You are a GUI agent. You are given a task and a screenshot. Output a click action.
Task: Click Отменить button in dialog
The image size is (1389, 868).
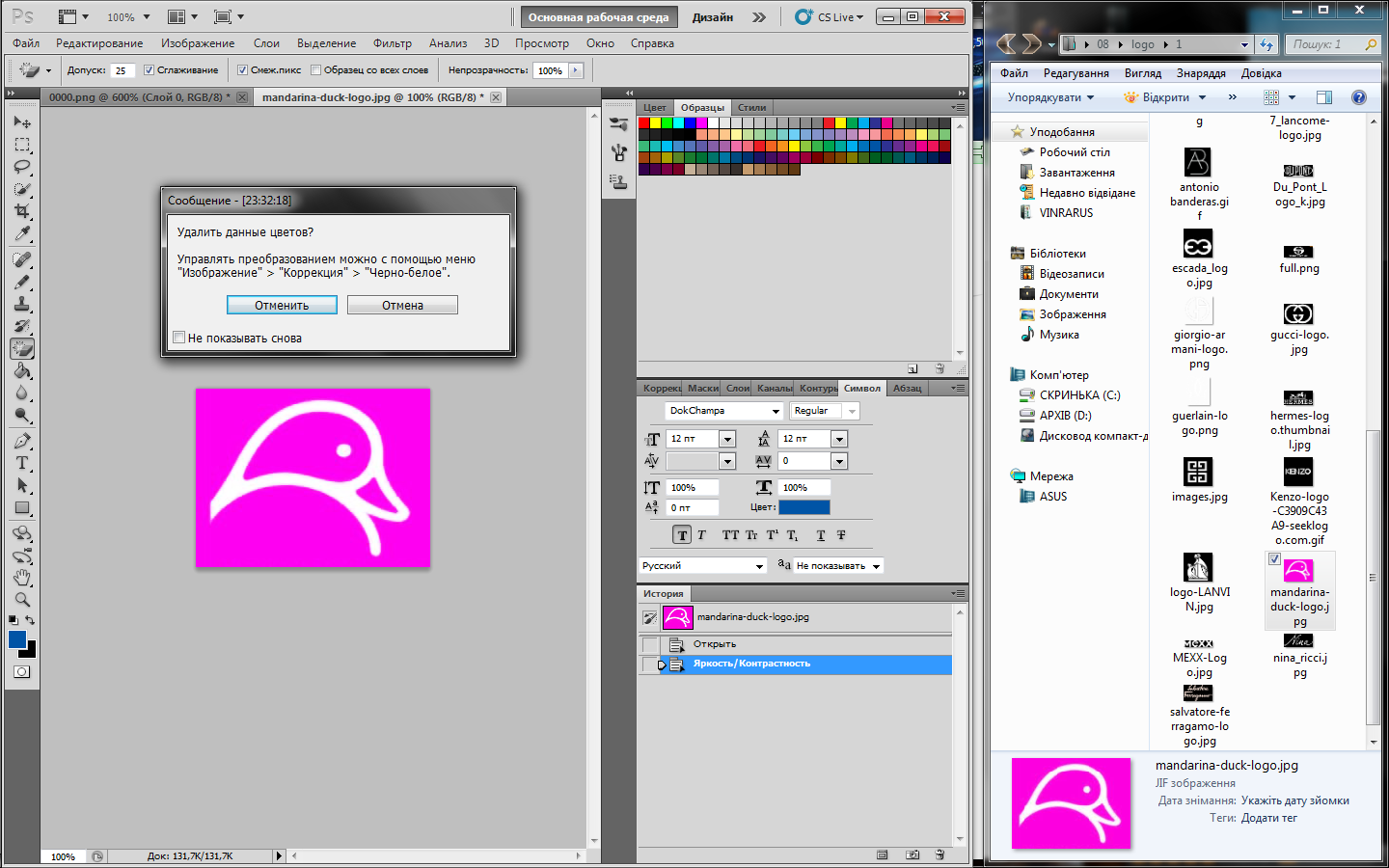282,305
